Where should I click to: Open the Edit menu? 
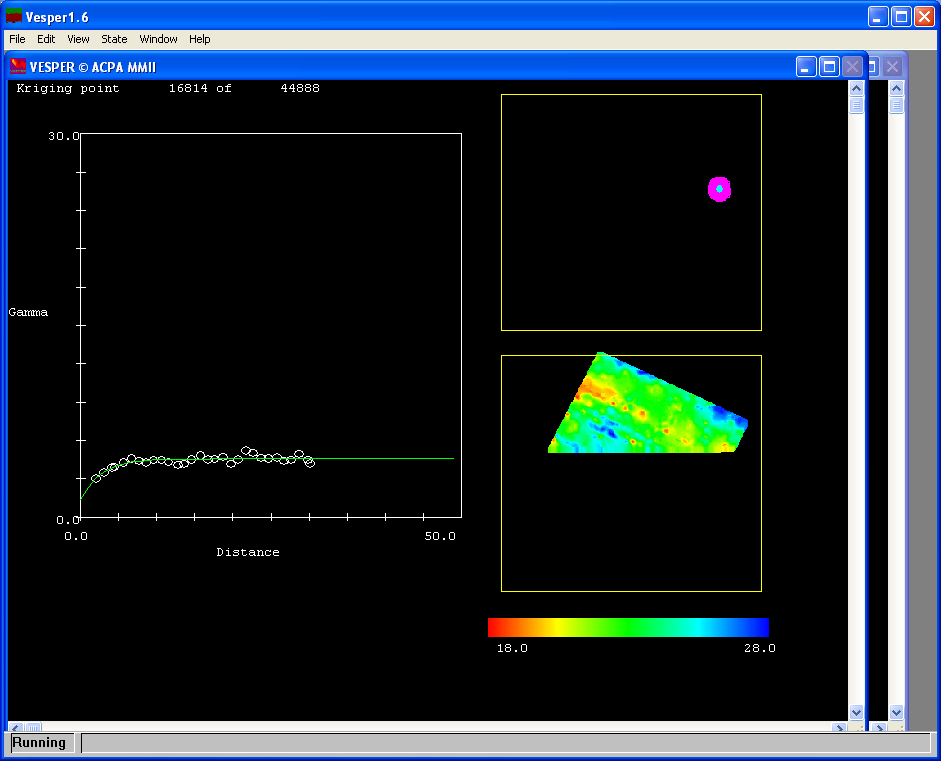46,39
